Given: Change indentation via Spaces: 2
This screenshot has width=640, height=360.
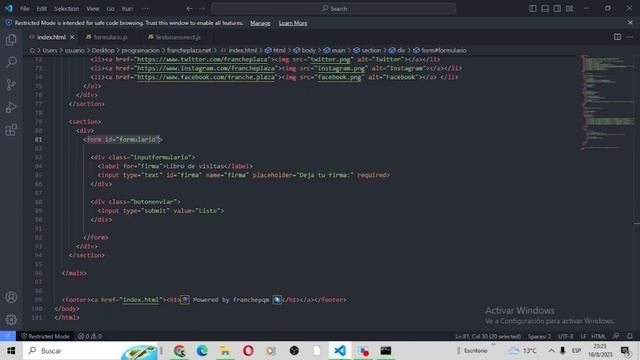Looking at the screenshot, I should click(x=539, y=336).
